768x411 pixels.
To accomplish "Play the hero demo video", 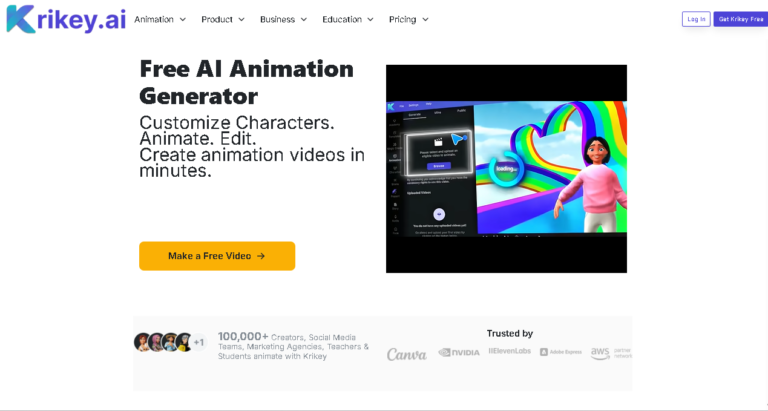I will pos(506,169).
